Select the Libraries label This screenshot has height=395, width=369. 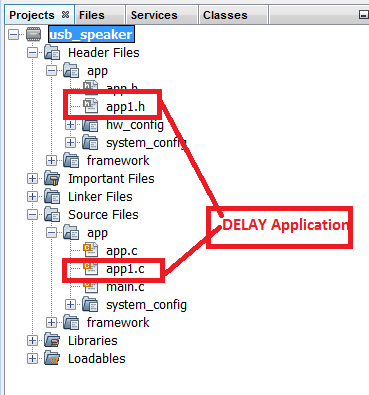93,341
